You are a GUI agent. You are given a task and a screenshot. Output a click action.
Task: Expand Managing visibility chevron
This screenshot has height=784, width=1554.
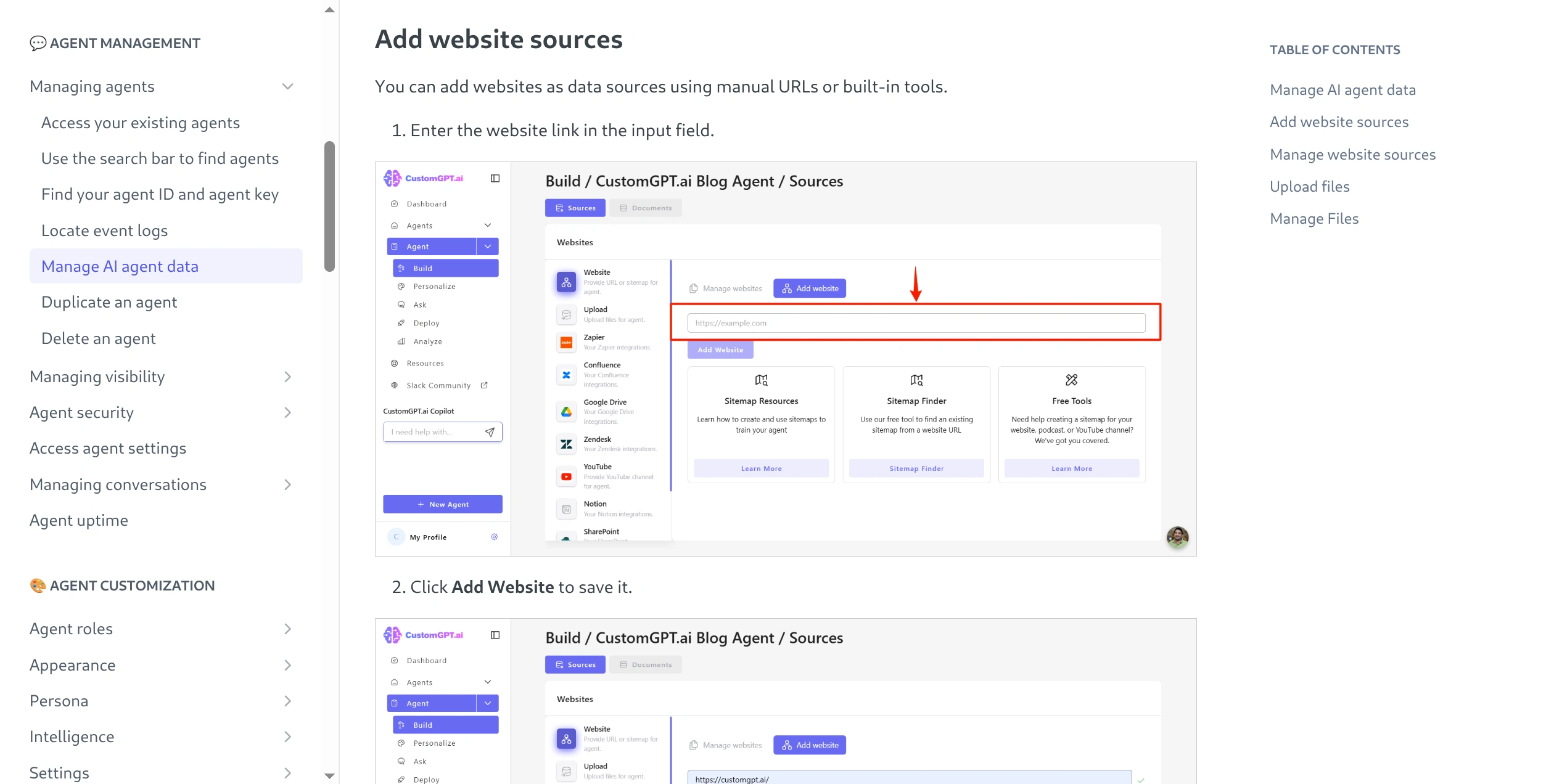(x=287, y=377)
